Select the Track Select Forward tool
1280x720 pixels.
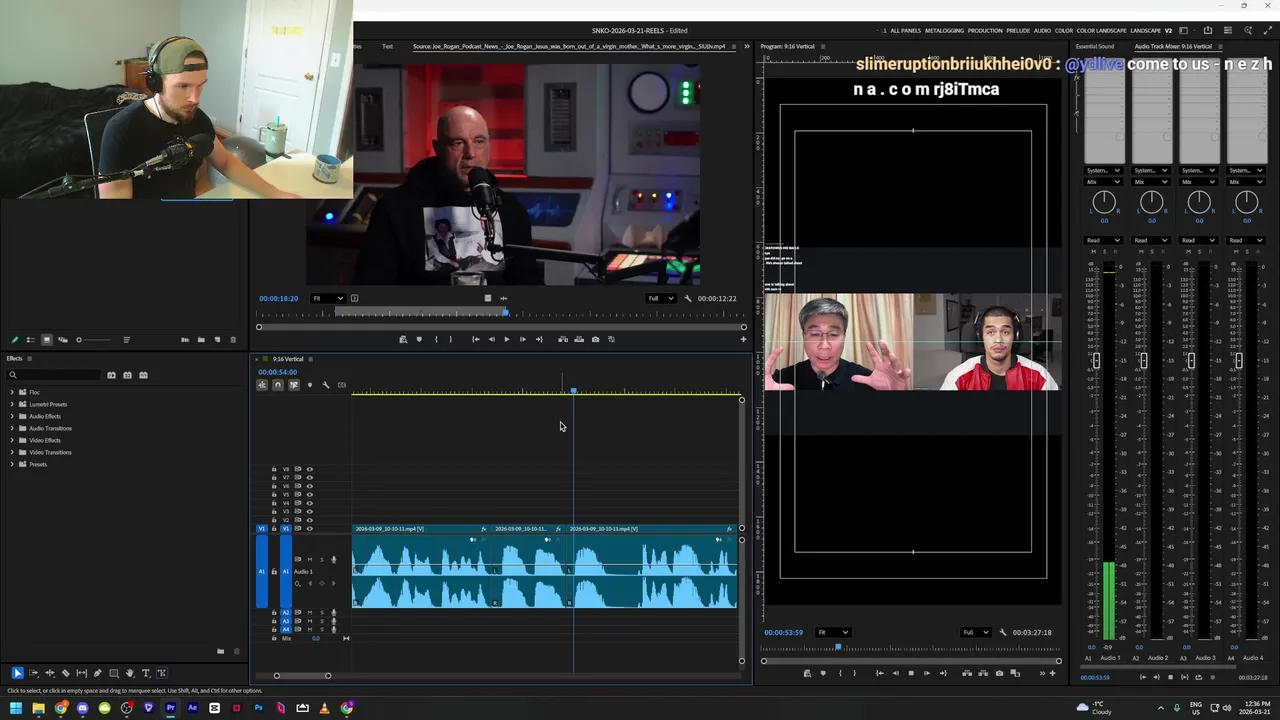click(x=33, y=673)
